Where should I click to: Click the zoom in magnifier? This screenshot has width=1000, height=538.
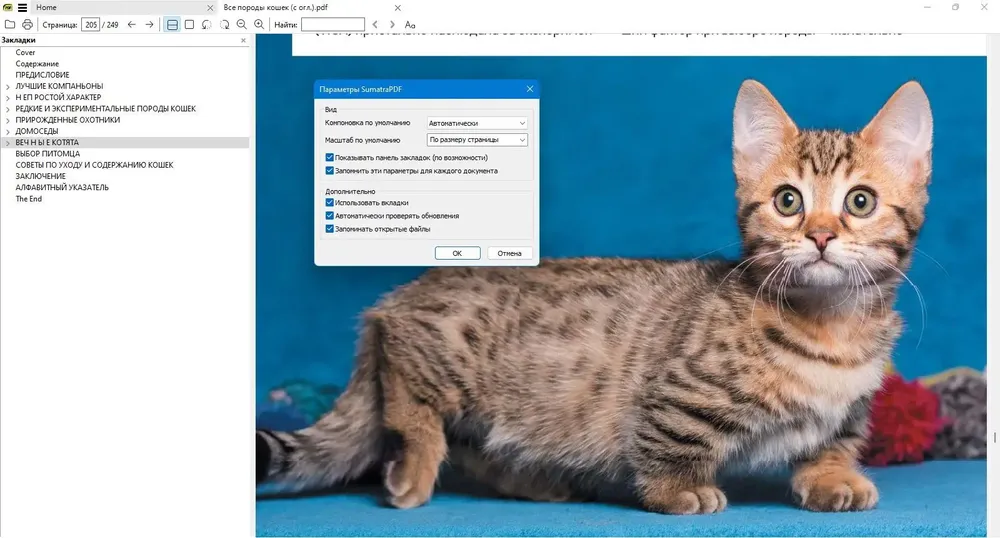tap(259, 24)
